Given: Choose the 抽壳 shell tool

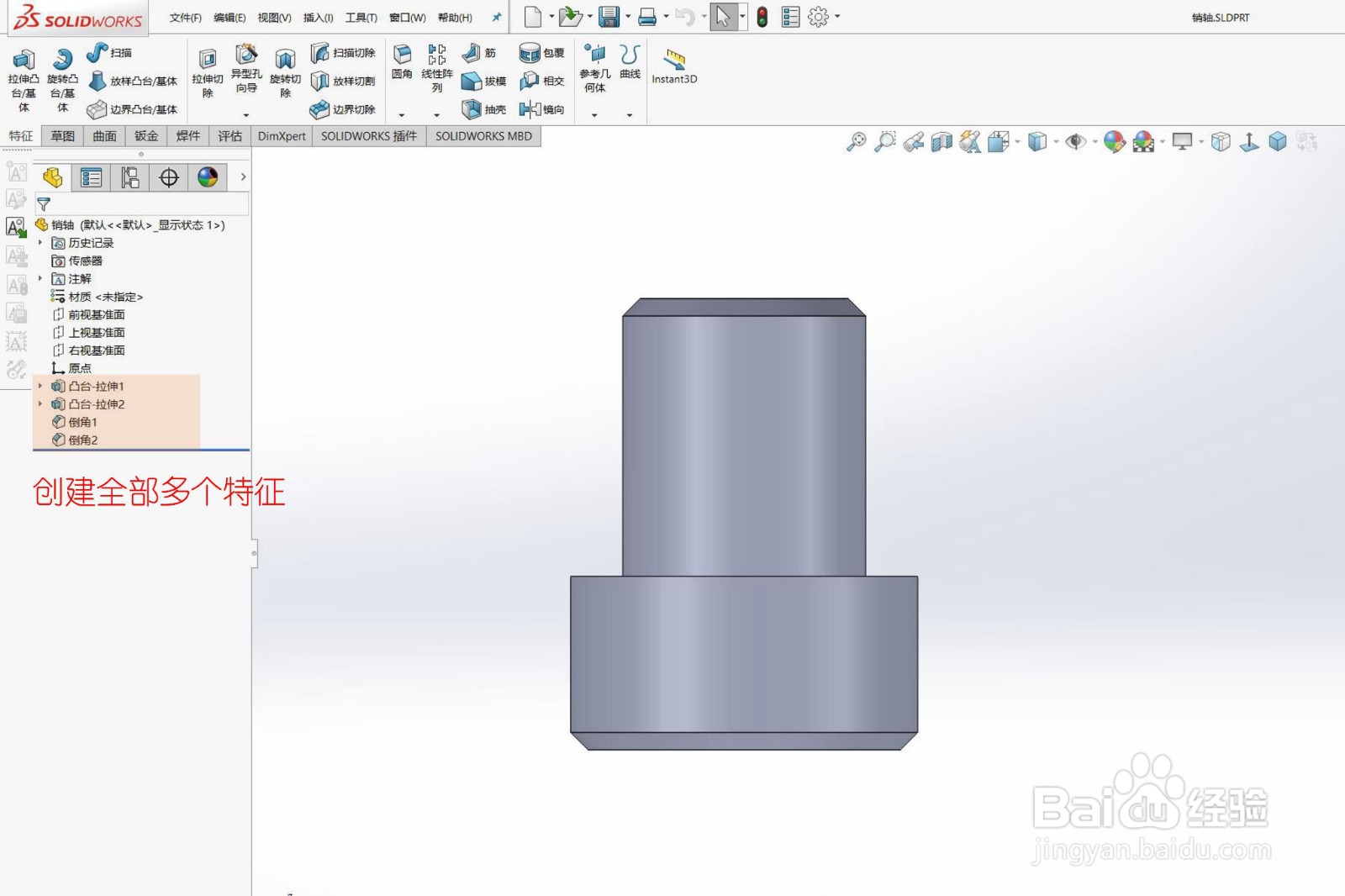Looking at the screenshot, I should pyautogui.click(x=484, y=109).
